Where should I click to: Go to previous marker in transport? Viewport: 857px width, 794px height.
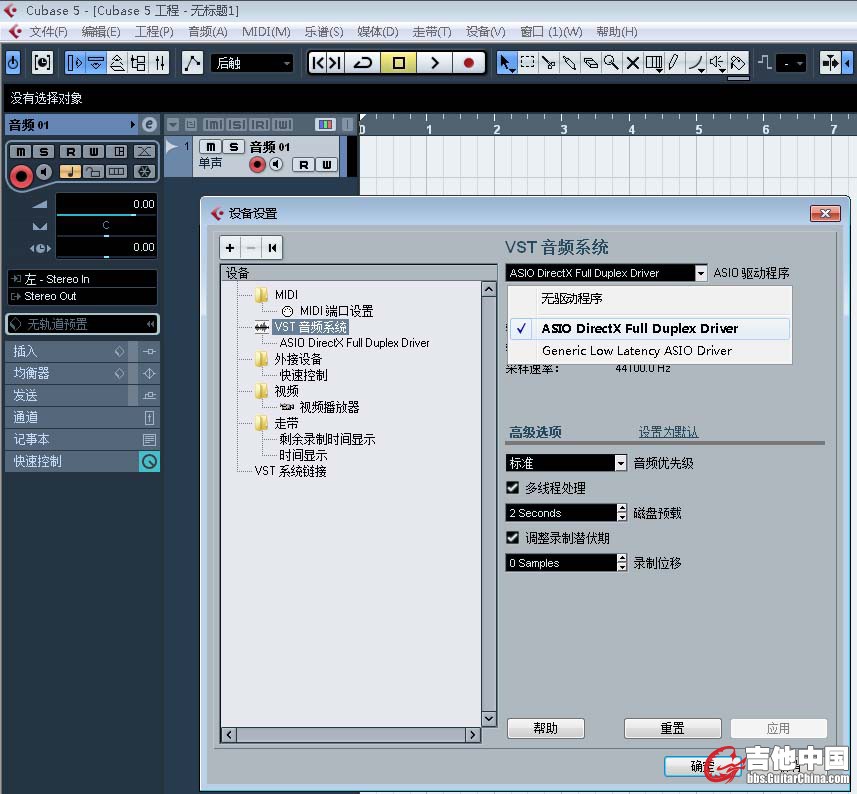coord(318,63)
